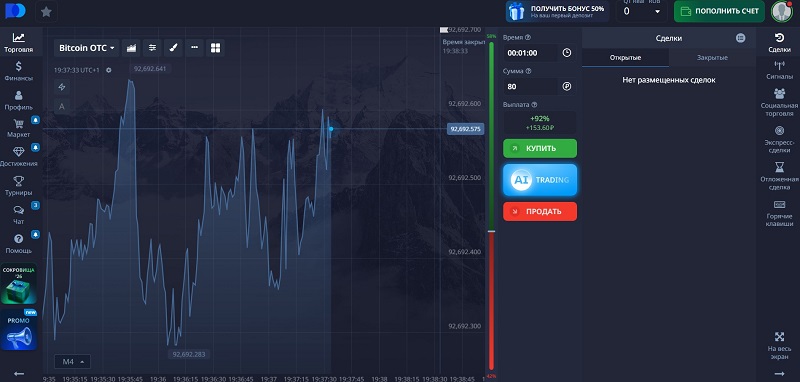Open the M4 timeframe dropdown
The width and height of the screenshot is (800, 382).
[x=72, y=362]
